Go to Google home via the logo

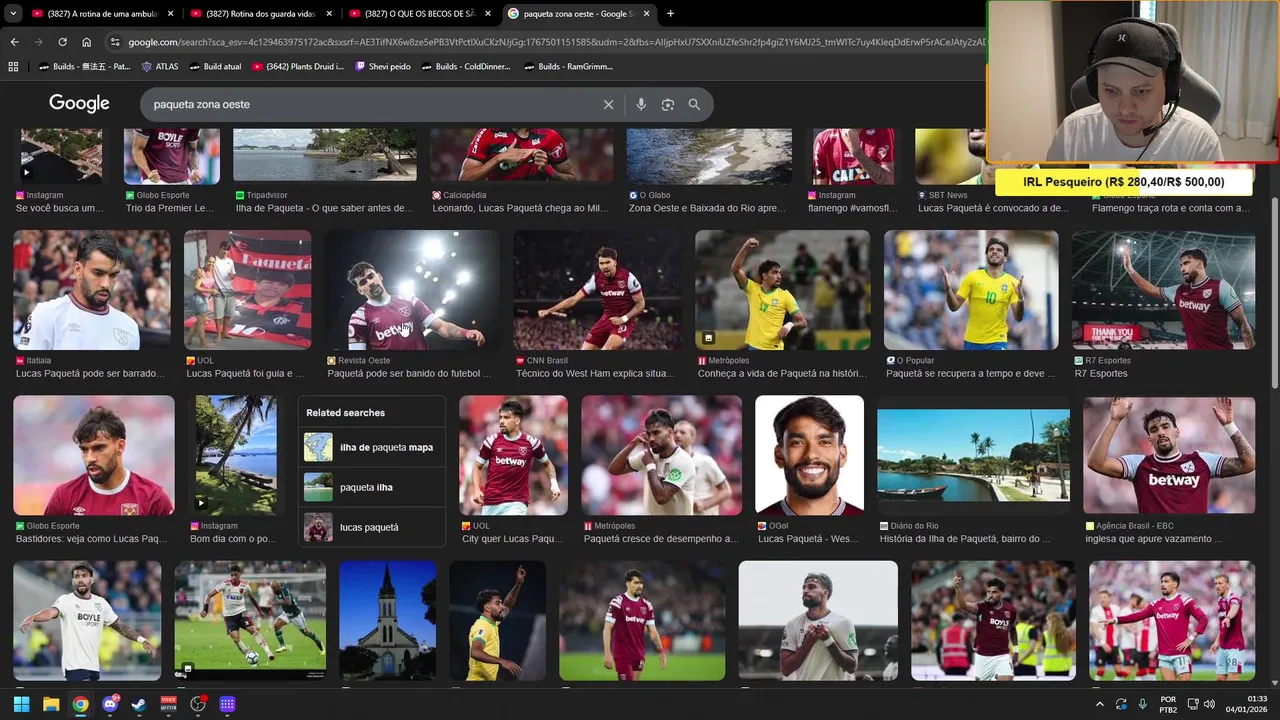(79, 104)
